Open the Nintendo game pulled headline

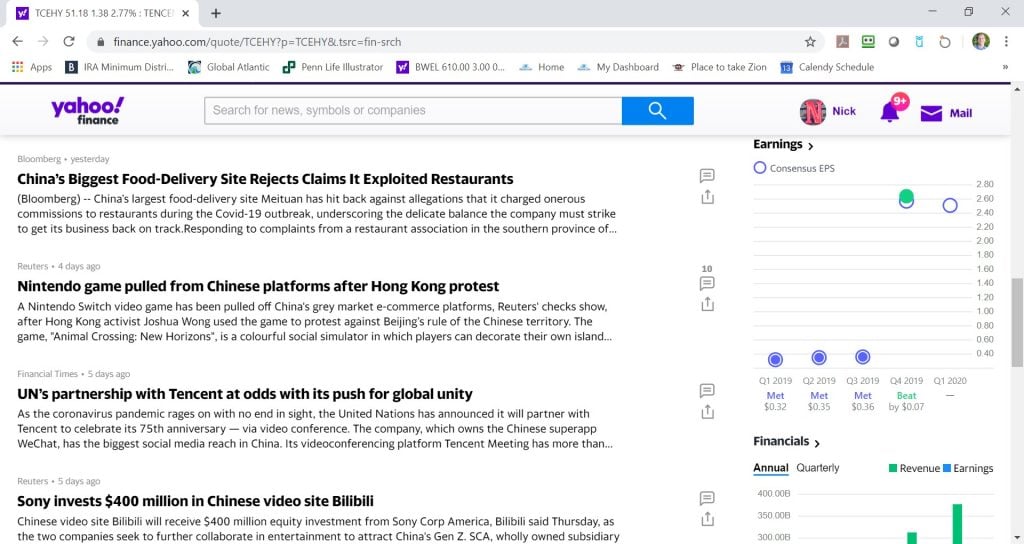[258, 287]
